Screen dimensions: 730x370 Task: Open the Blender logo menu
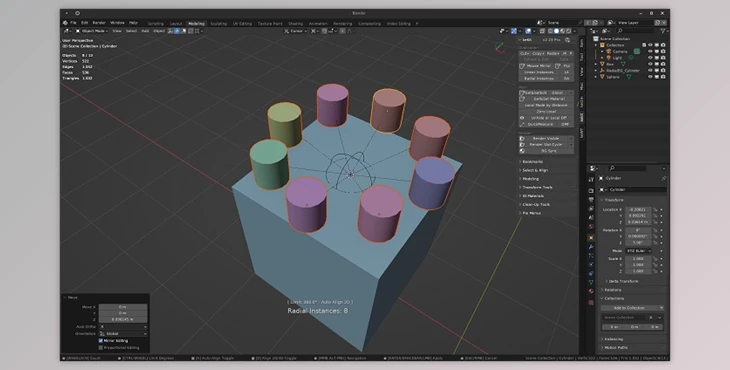(65, 23)
